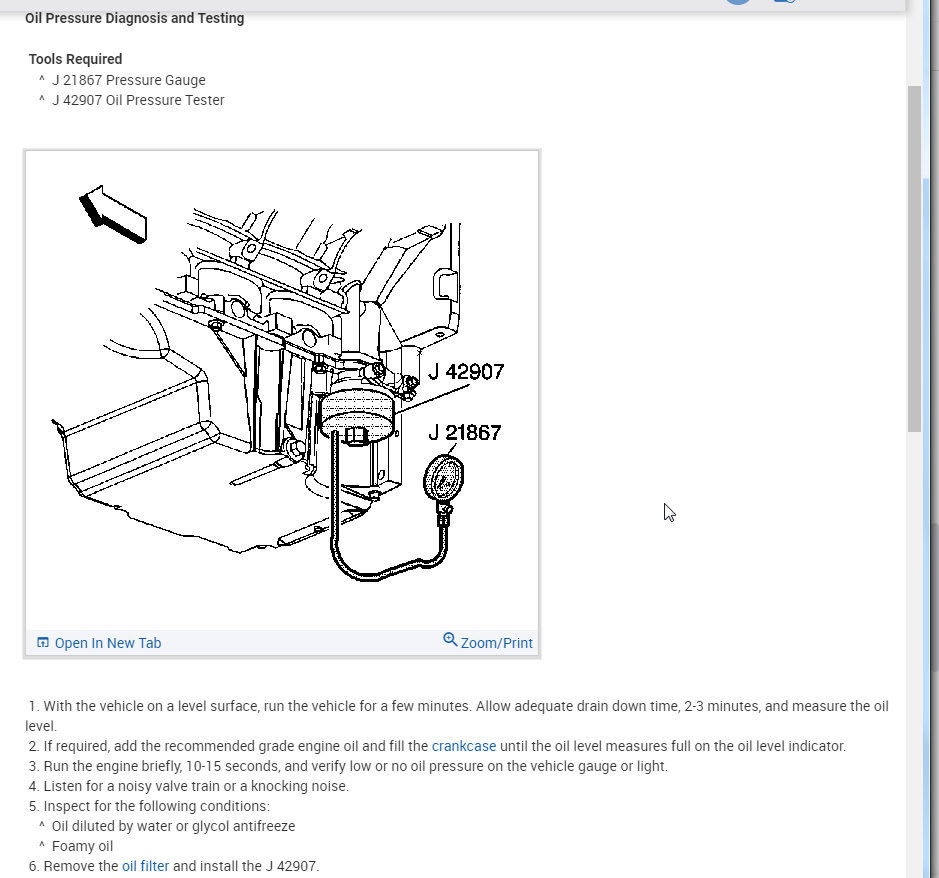
Task: Click step 1 "With the vehicle on a level surface"
Action: coord(458,716)
